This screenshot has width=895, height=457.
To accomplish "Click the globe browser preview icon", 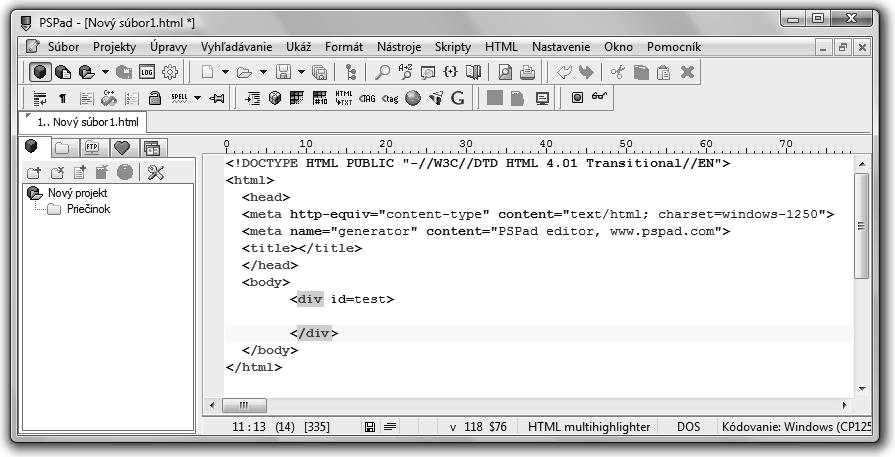I will [413, 98].
